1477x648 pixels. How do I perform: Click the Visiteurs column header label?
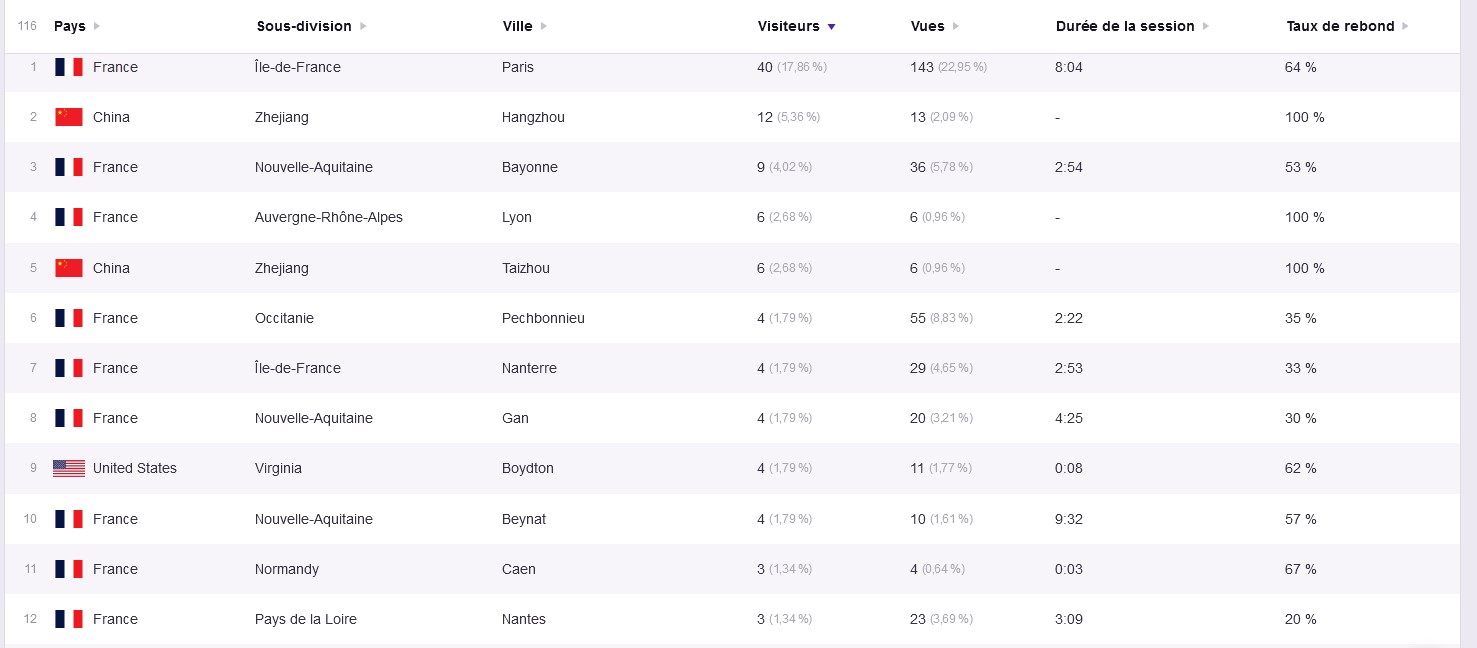[x=788, y=27]
